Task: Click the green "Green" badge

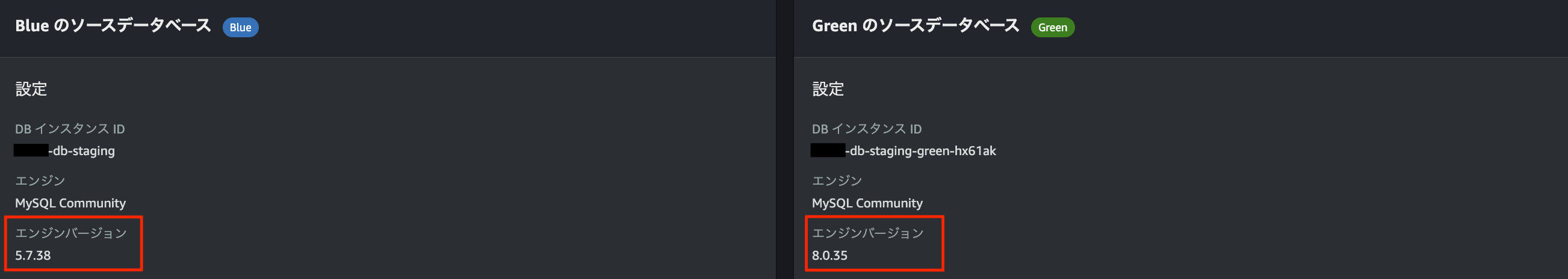Action: (1052, 27)
